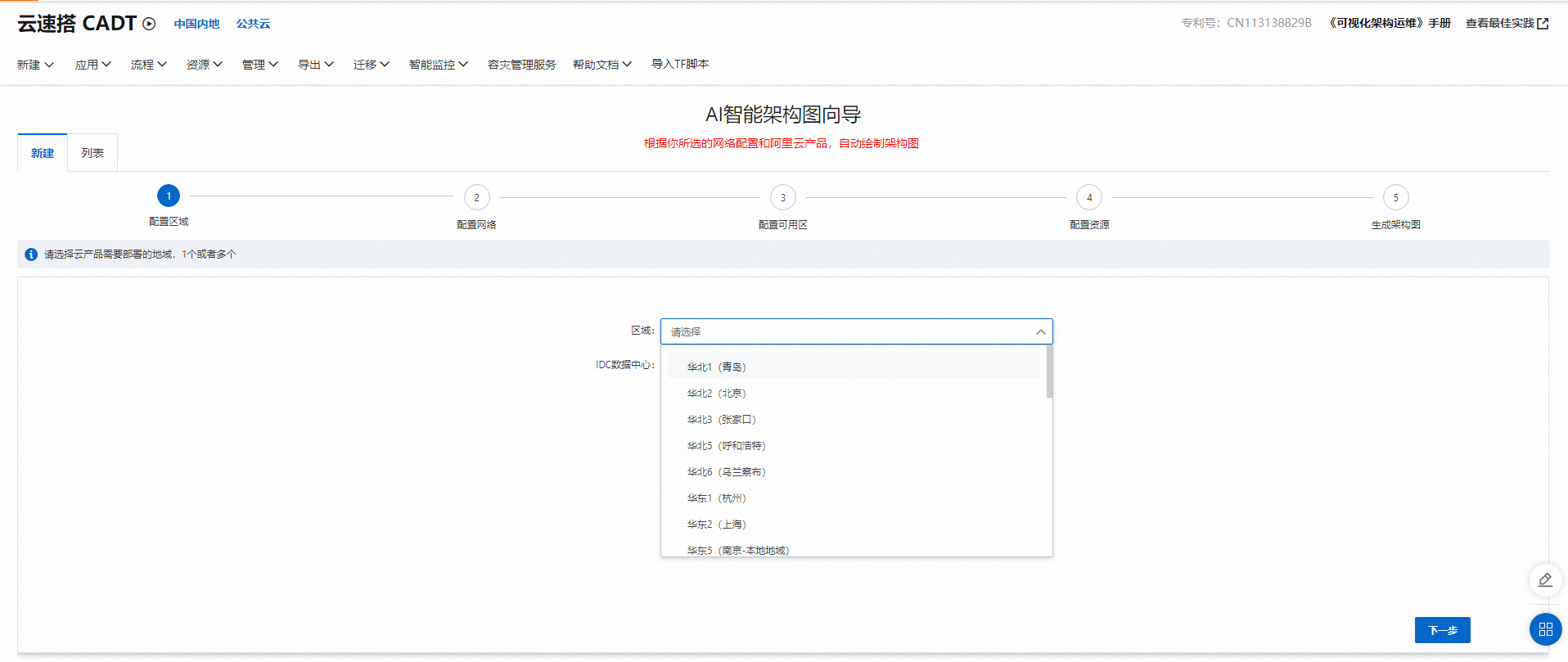This screenshot has height=662, width=1568.
Task: Pick 华北5（呼和浩特） region
Action: pyautogui.click(x=854, y=446)
